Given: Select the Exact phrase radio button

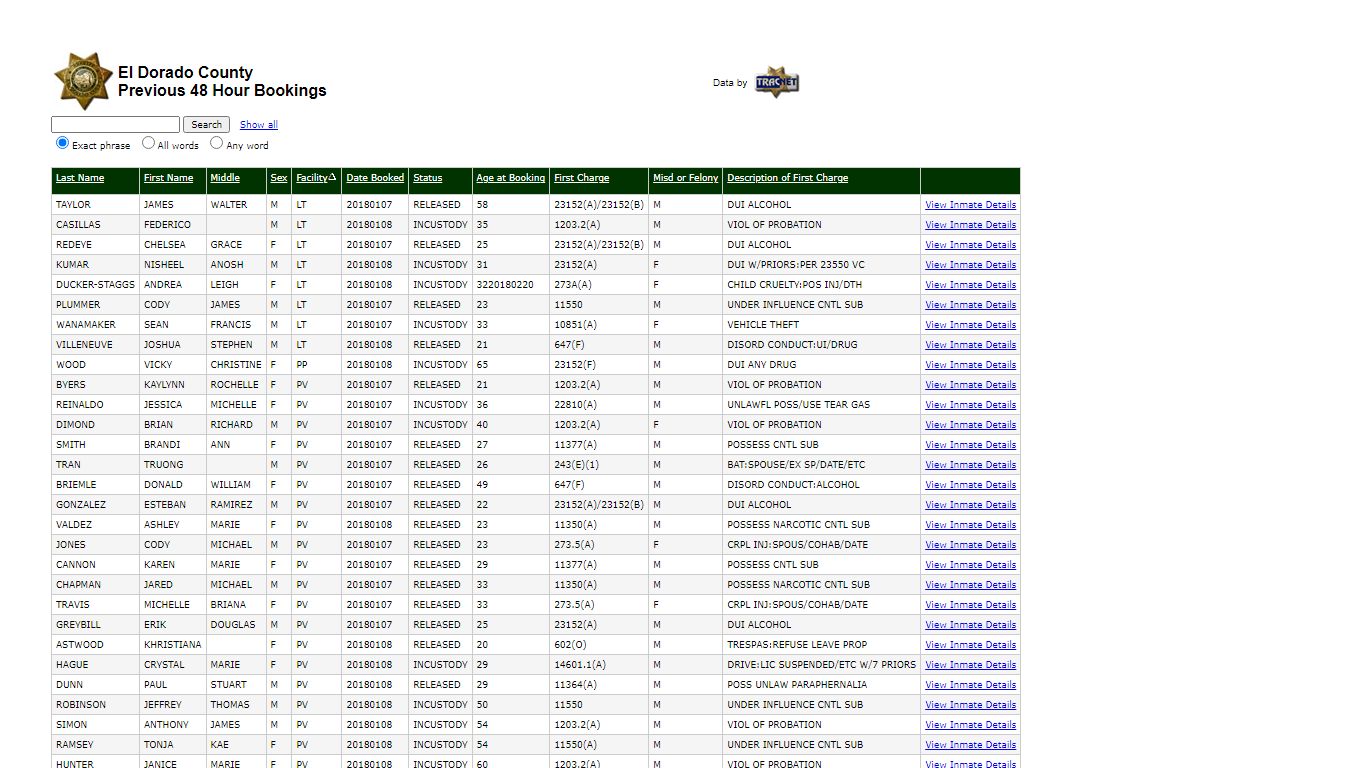Looking at the screenshot, I should pyautogui.click(x=62, y=143).
